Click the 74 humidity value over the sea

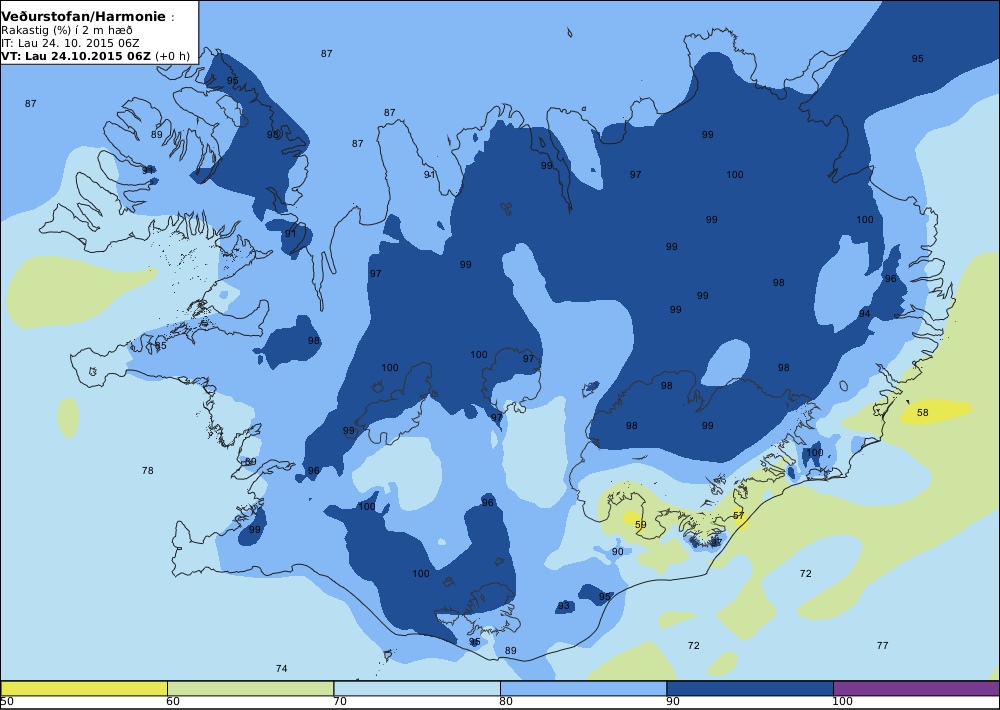pyautogui.click(x=281, y=669)
